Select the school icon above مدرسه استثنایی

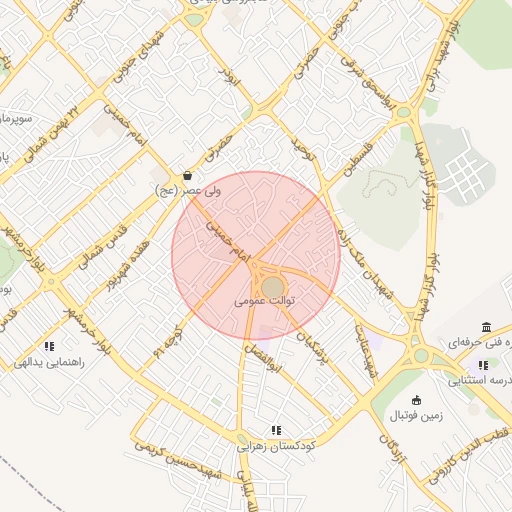(x=483, y=365)
